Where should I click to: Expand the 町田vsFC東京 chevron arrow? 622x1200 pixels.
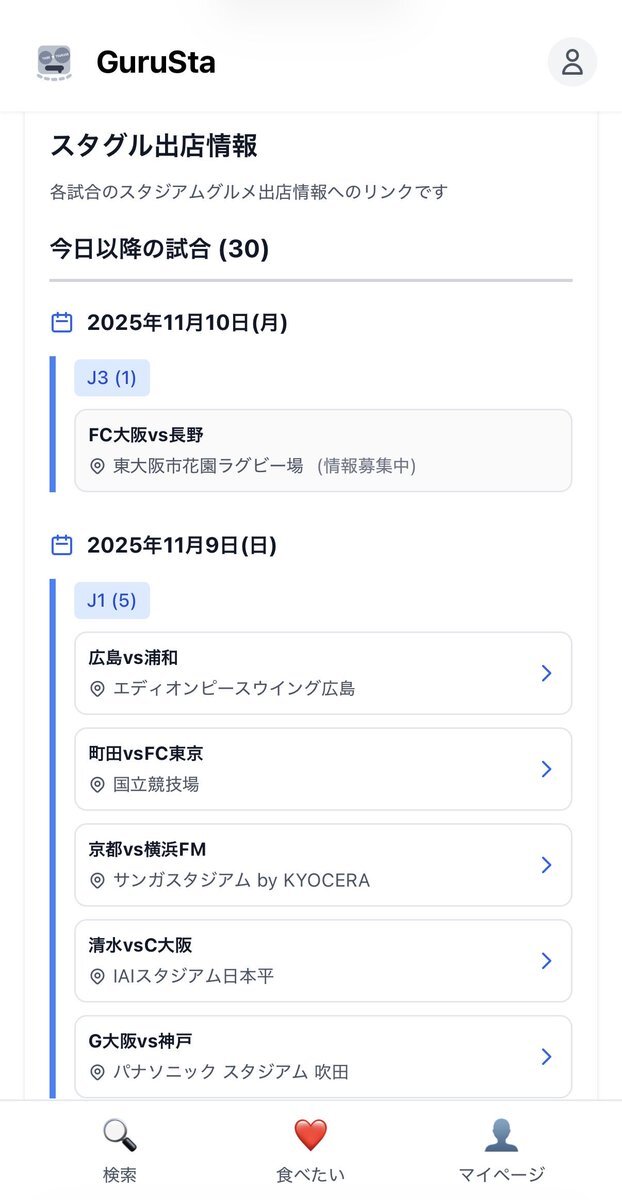(x=546, y=769)
